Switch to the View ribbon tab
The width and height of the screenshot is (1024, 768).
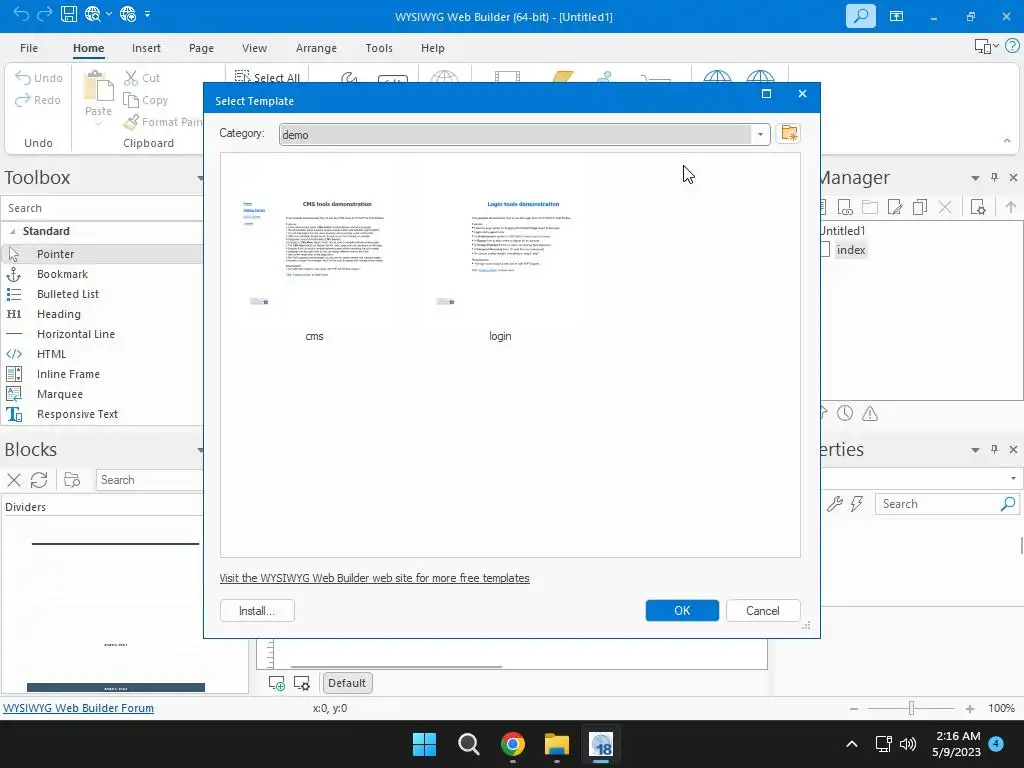[x=254, y=48]
